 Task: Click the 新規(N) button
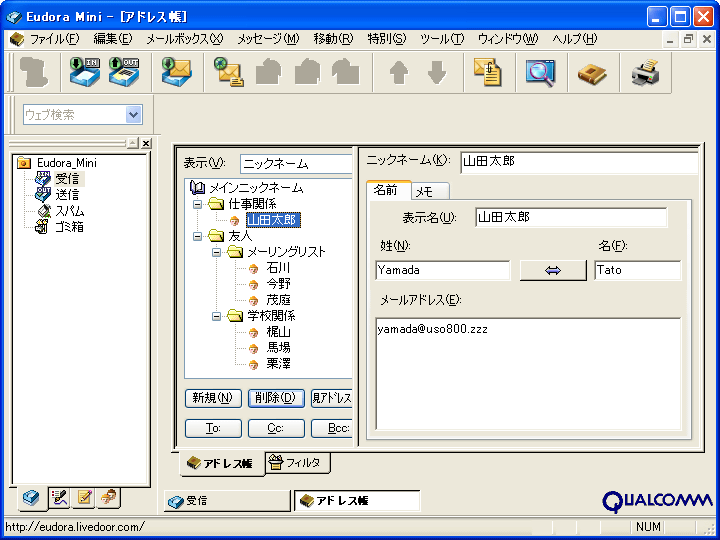click(x=213, y=398)
